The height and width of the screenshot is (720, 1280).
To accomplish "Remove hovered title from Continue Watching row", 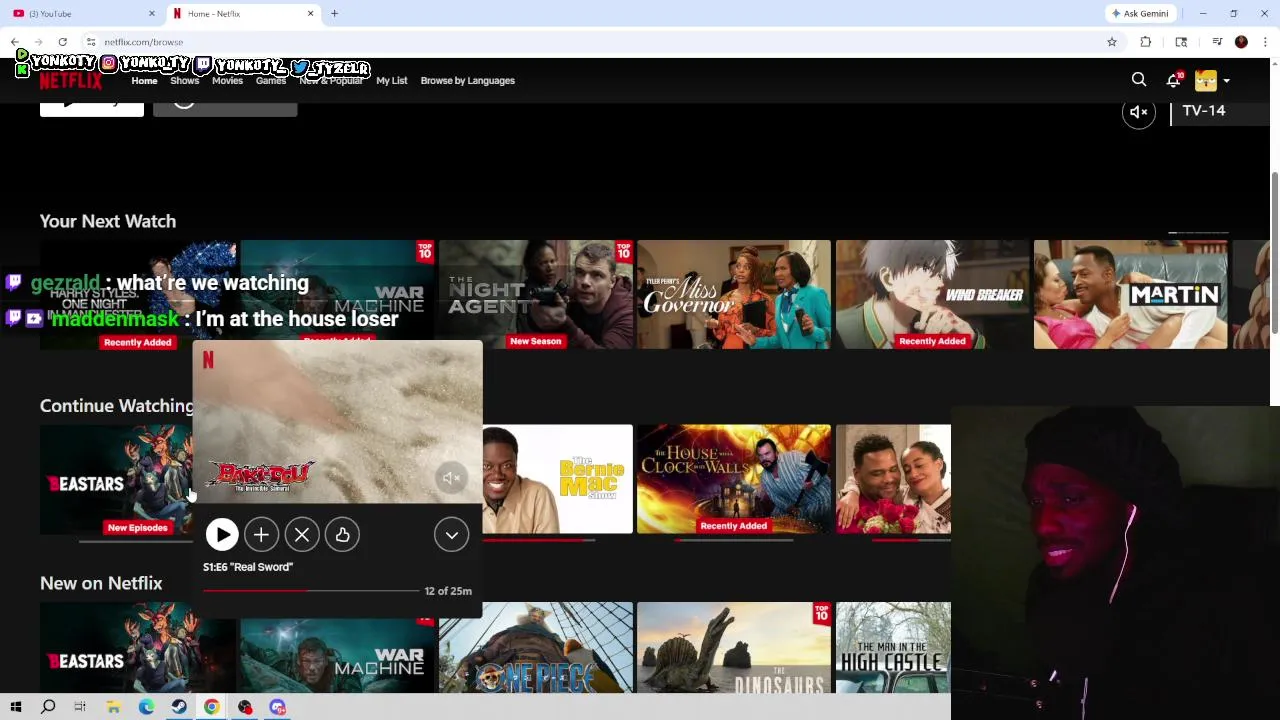I will (302, 535).
